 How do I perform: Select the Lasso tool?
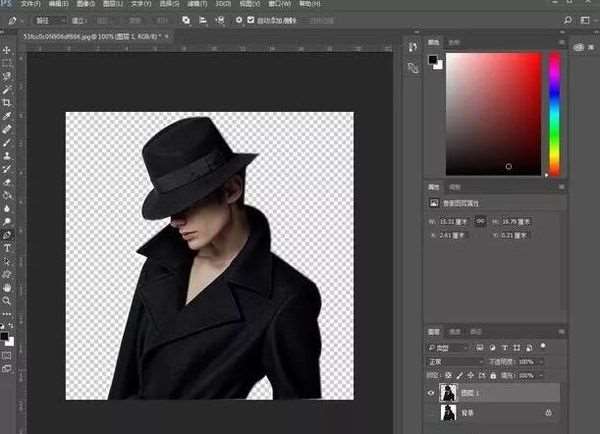click(7, 77)
